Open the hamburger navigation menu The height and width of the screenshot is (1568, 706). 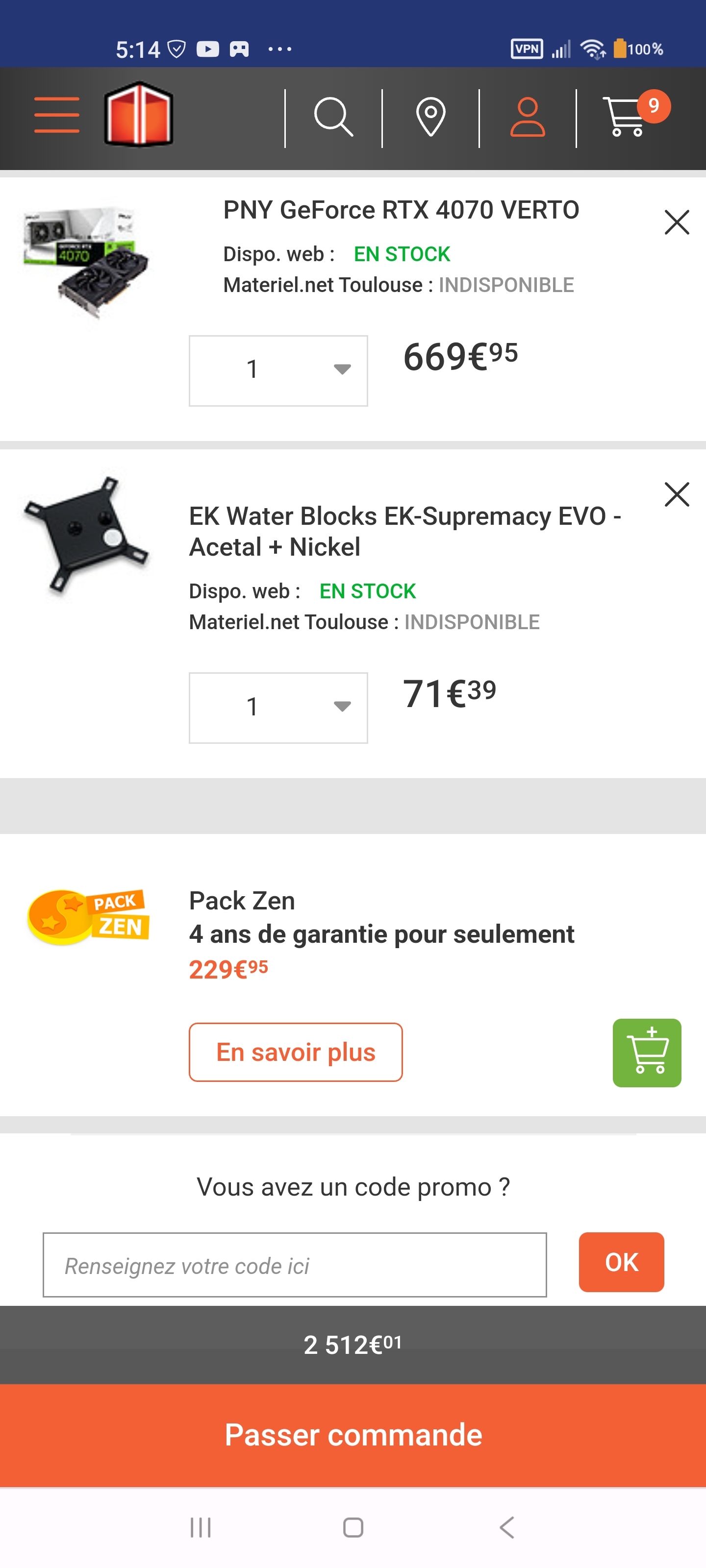coord(57,115)
